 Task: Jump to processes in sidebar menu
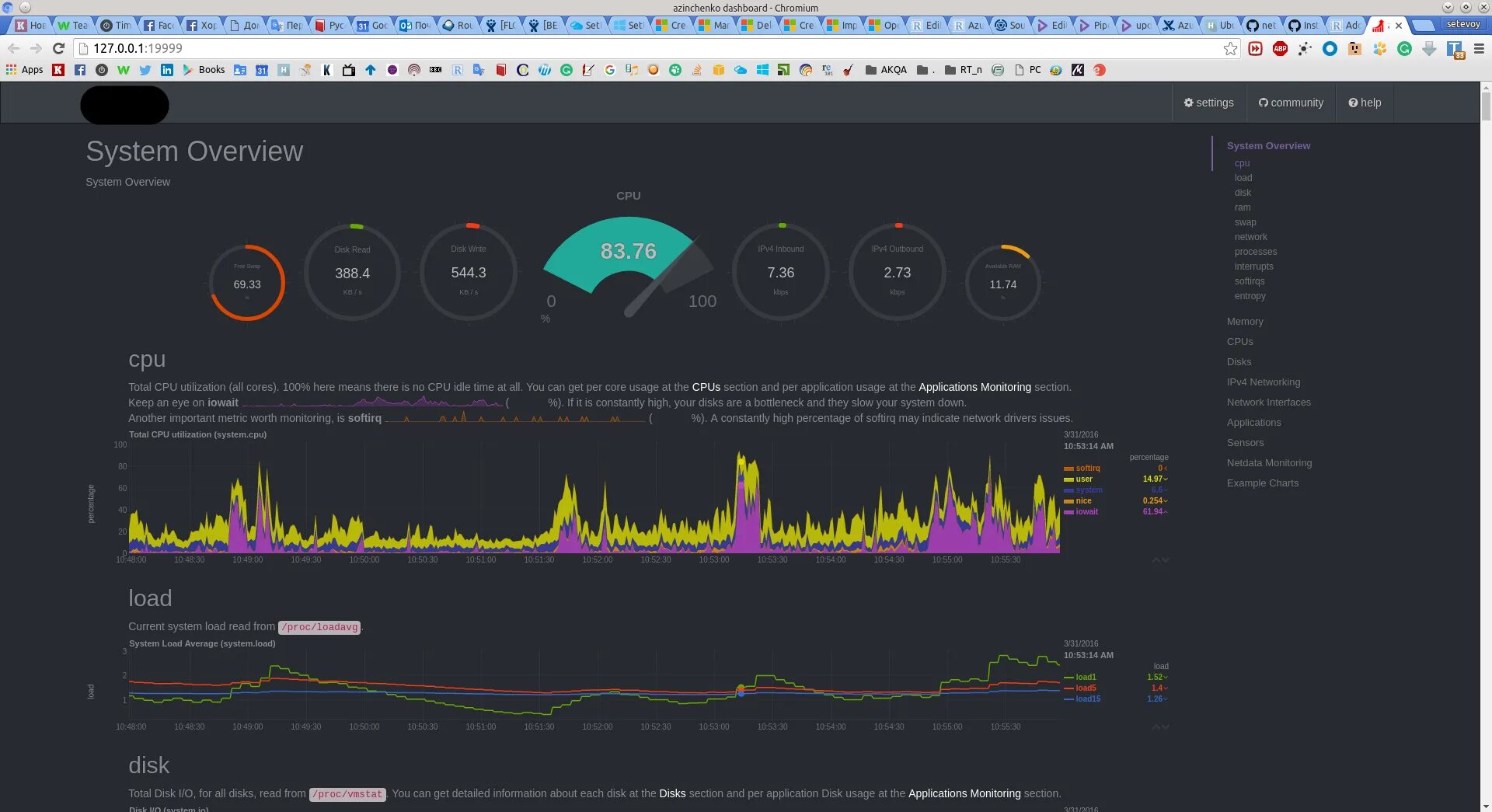coord(1256,252)
